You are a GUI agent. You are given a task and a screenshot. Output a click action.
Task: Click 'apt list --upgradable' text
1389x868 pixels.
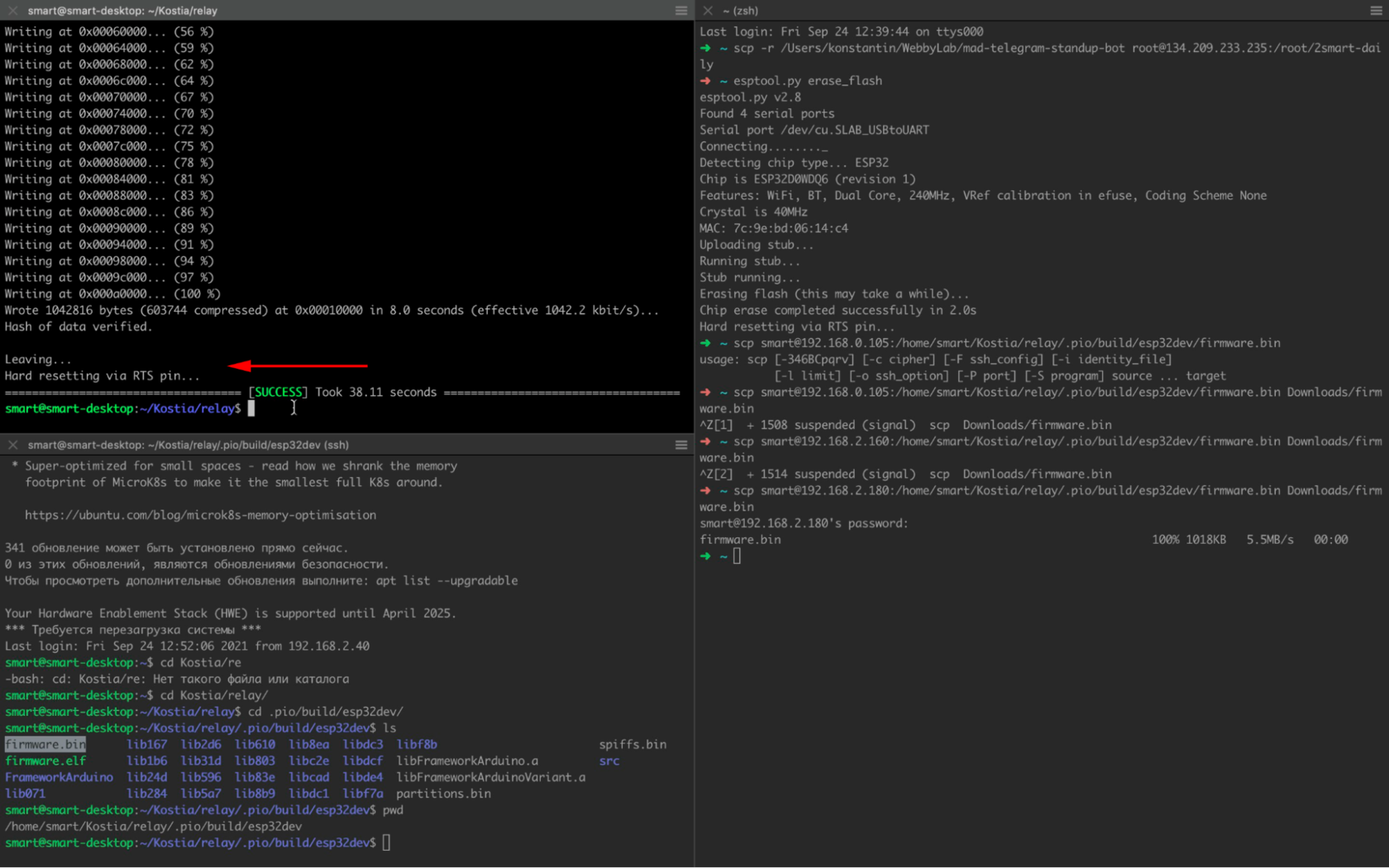pos(447,580)
